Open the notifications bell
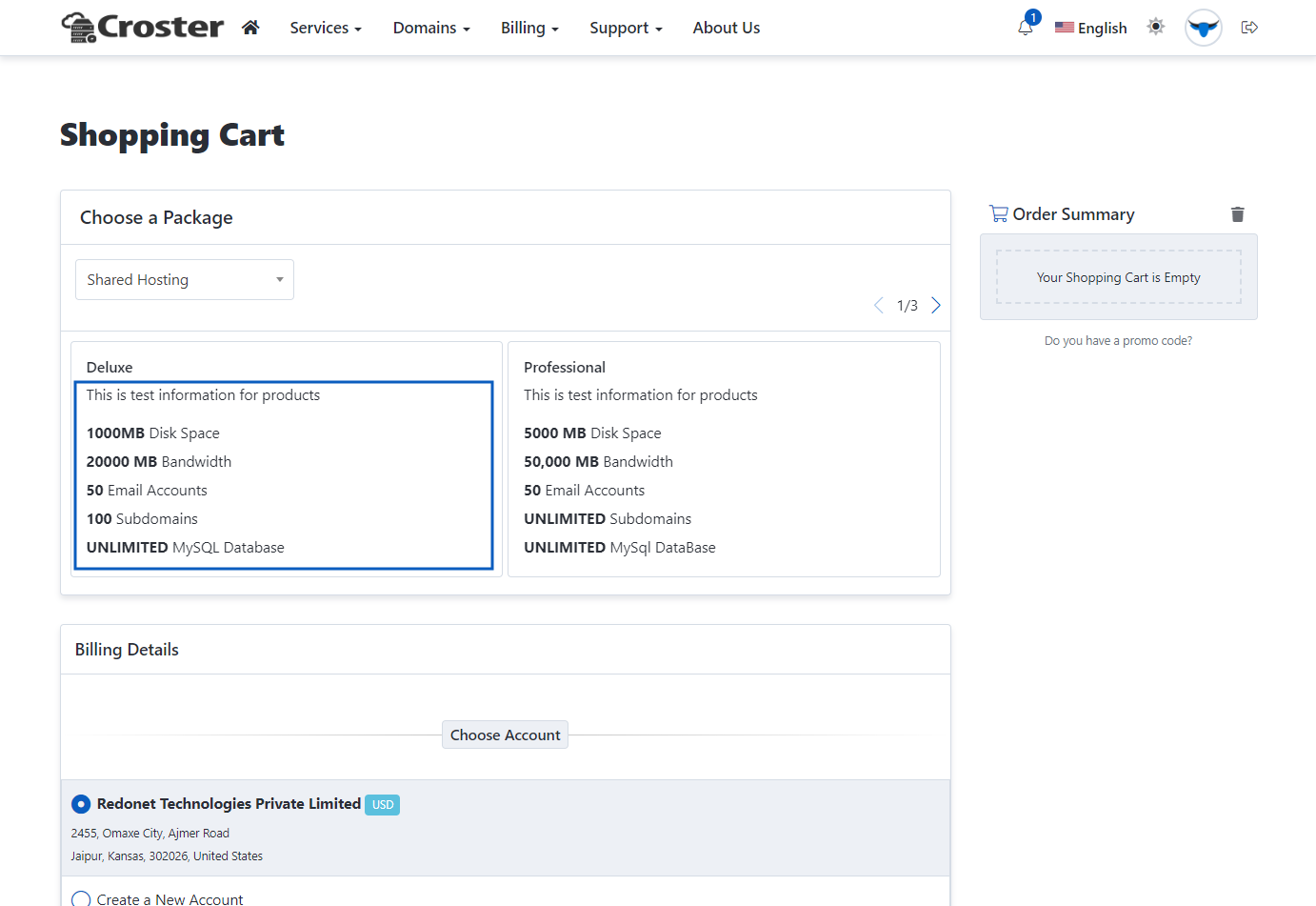This screenshot has width=1316, height=906. [x=1026, y=28]
